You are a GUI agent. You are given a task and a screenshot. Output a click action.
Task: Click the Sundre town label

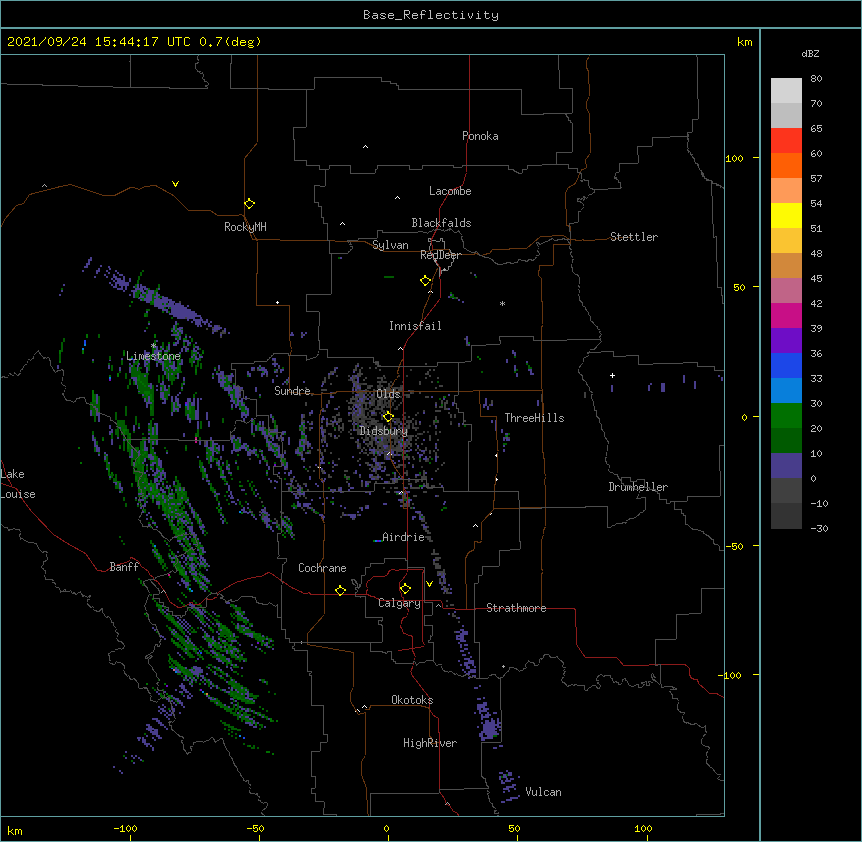[292, 391]
